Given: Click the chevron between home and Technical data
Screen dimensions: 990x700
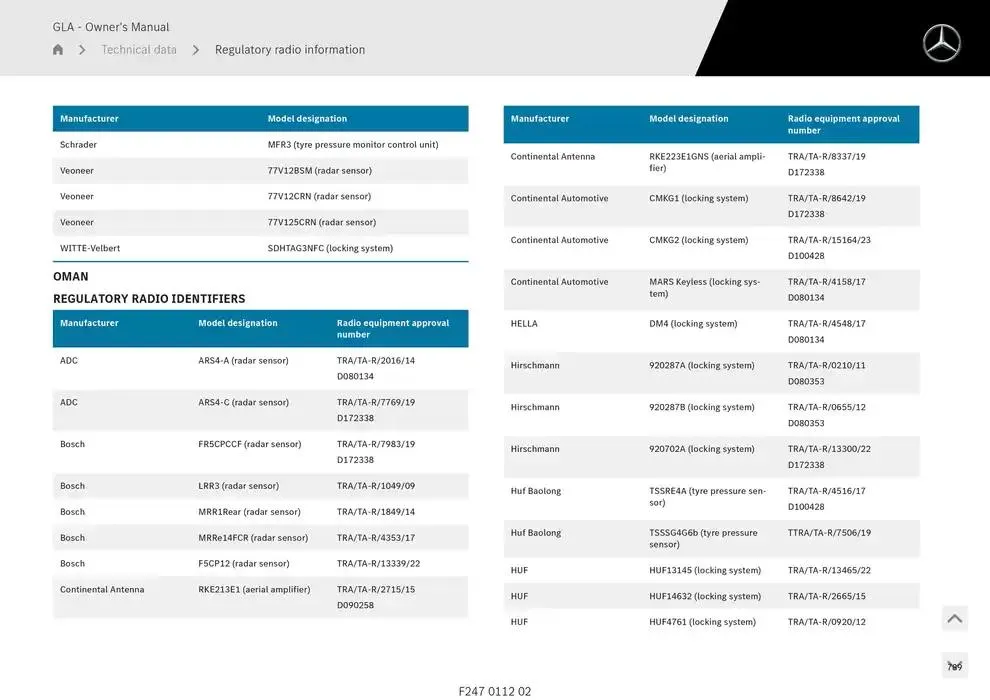Looking at the screenshot, I should [82, 50].
